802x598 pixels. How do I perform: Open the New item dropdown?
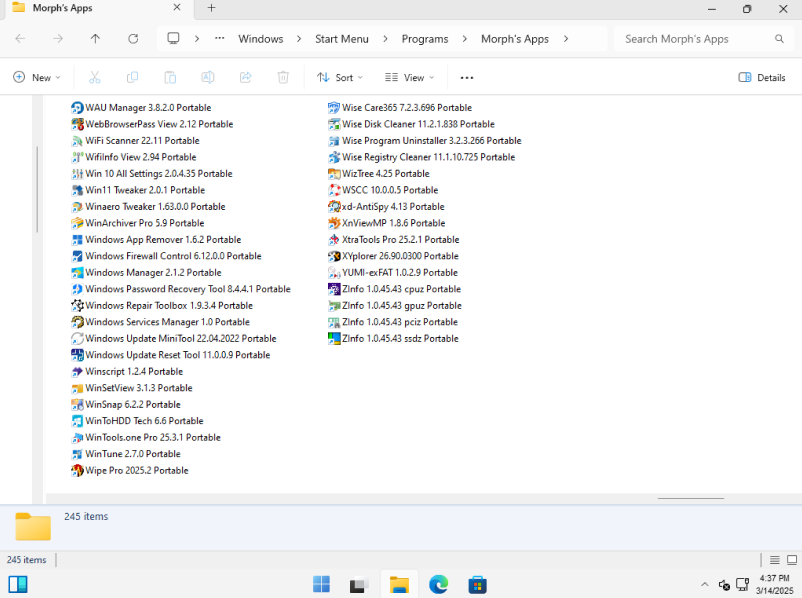pos(37,78)
